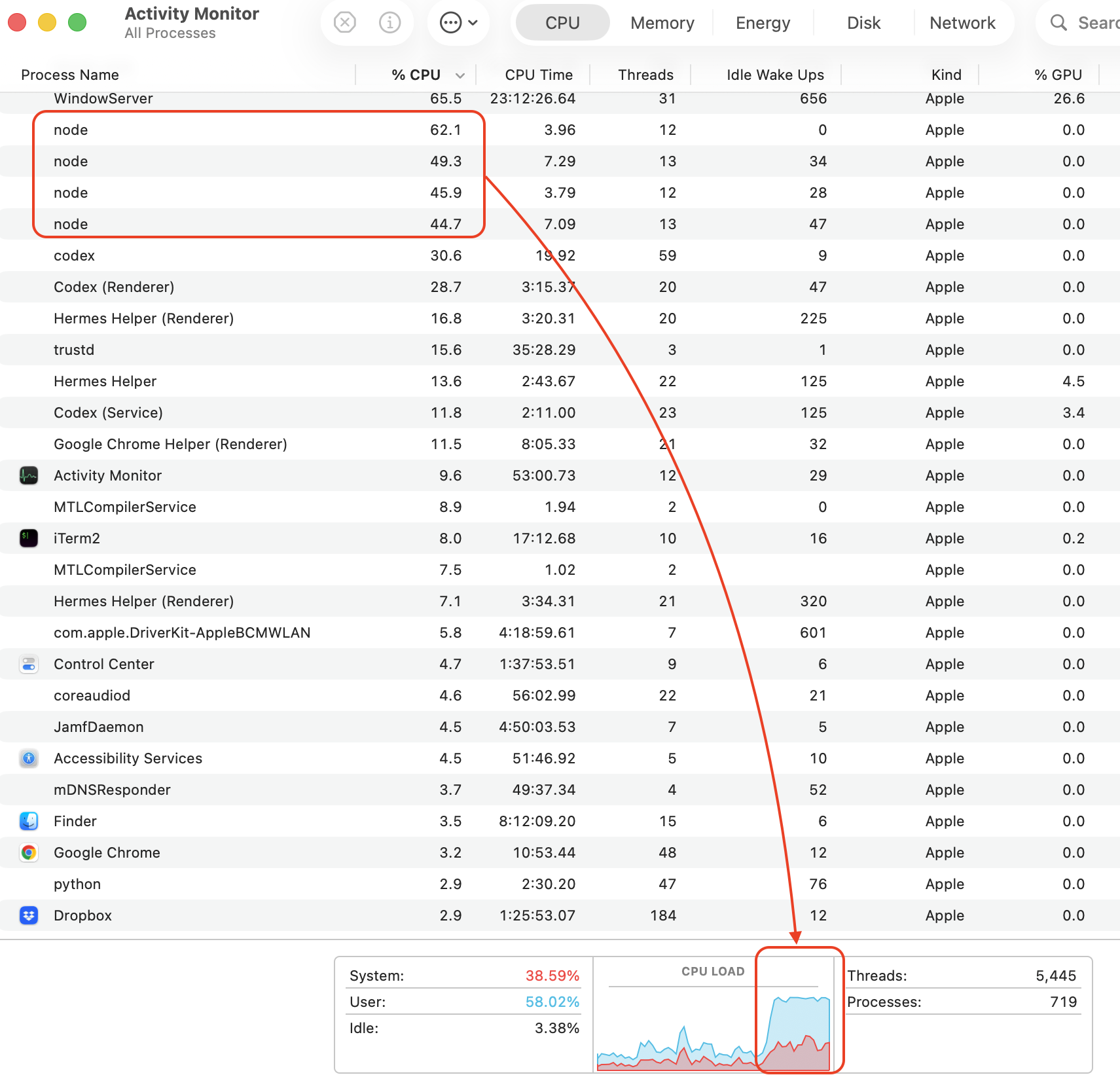Viewport: 1120px width, 1075px height.
Task: Select the Codex (Renderer) row
Action: point(560,287)
